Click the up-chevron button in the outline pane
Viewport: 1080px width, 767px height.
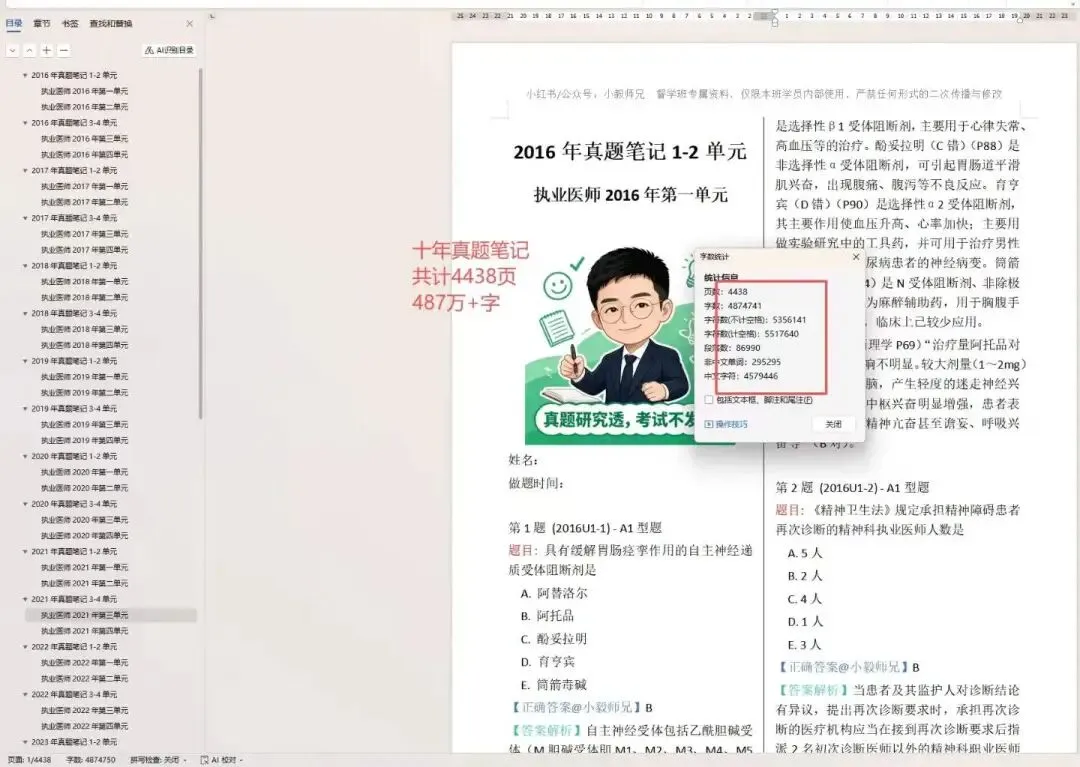[x=30, y=50]
